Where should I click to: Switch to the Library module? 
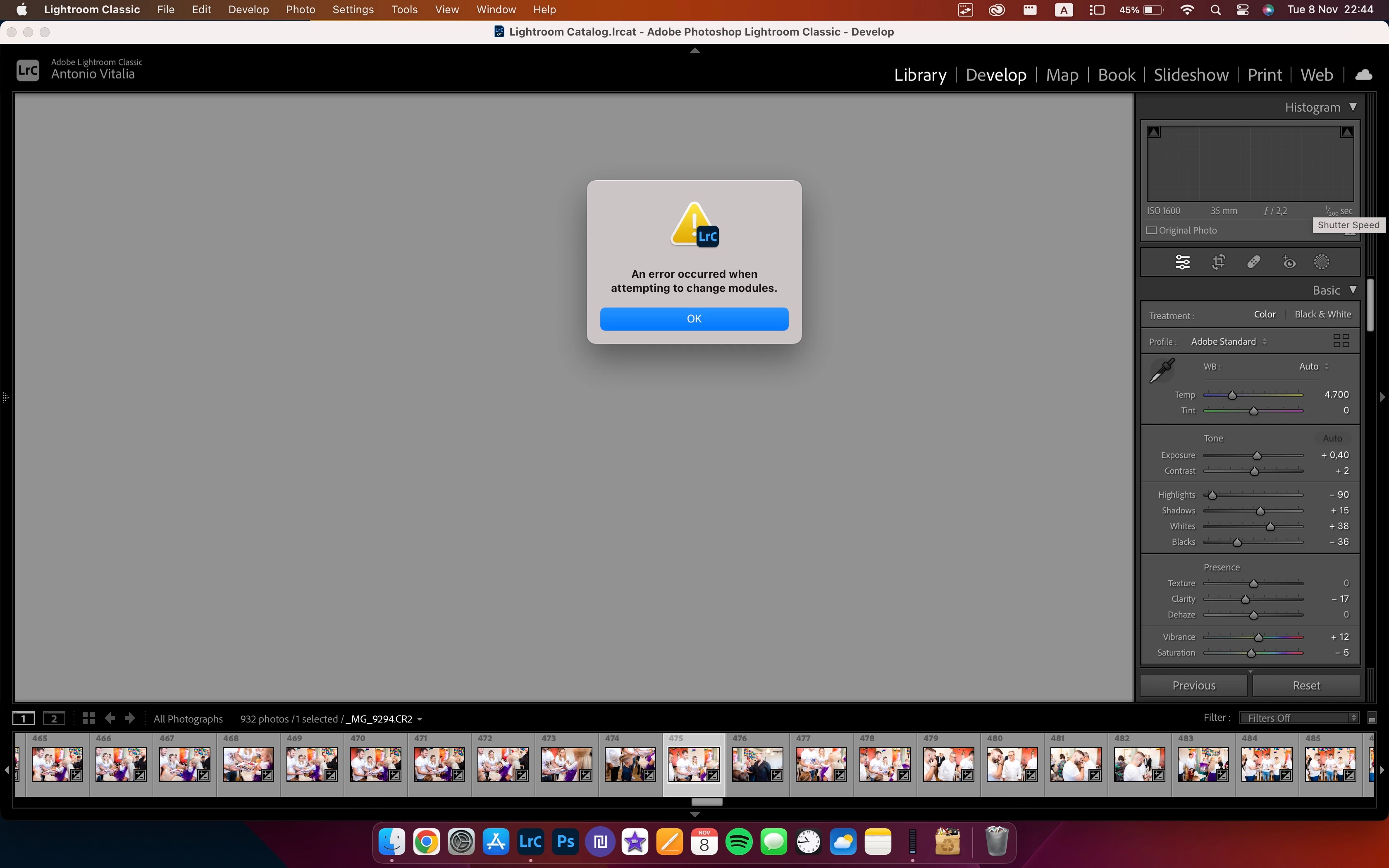point(919,75)
